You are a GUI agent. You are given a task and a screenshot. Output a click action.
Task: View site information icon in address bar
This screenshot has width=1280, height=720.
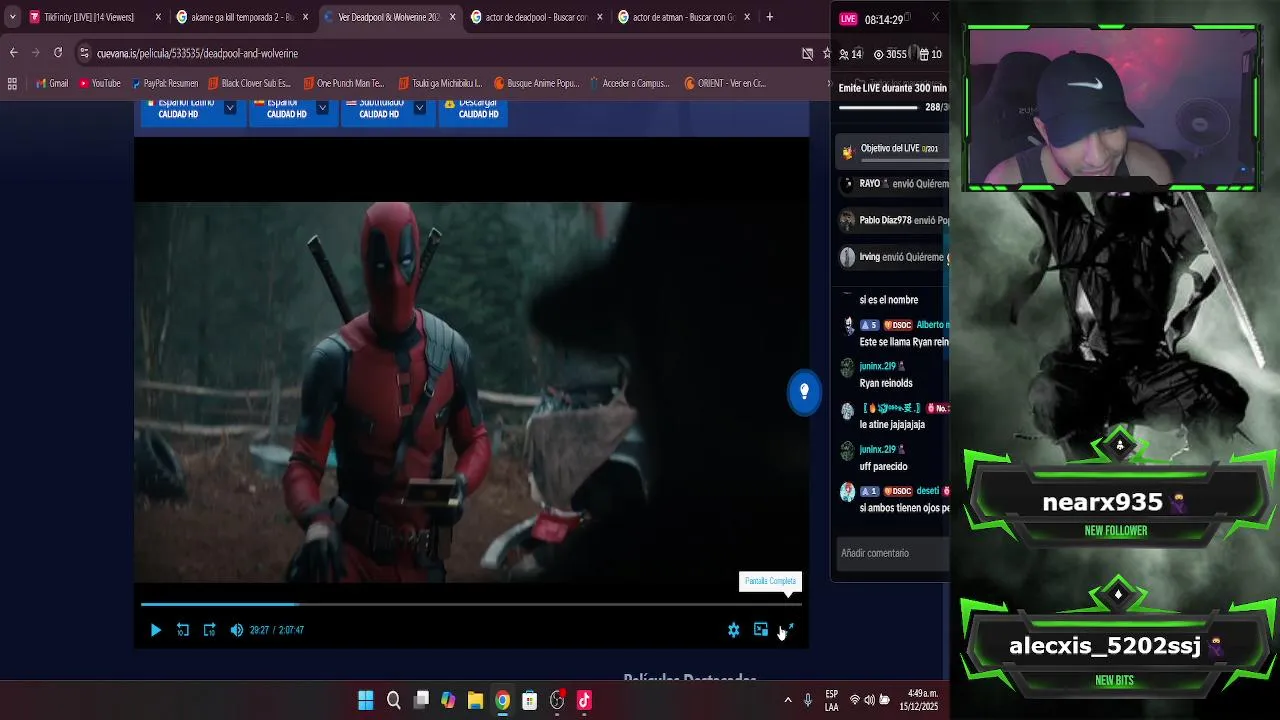click(85, 53)
